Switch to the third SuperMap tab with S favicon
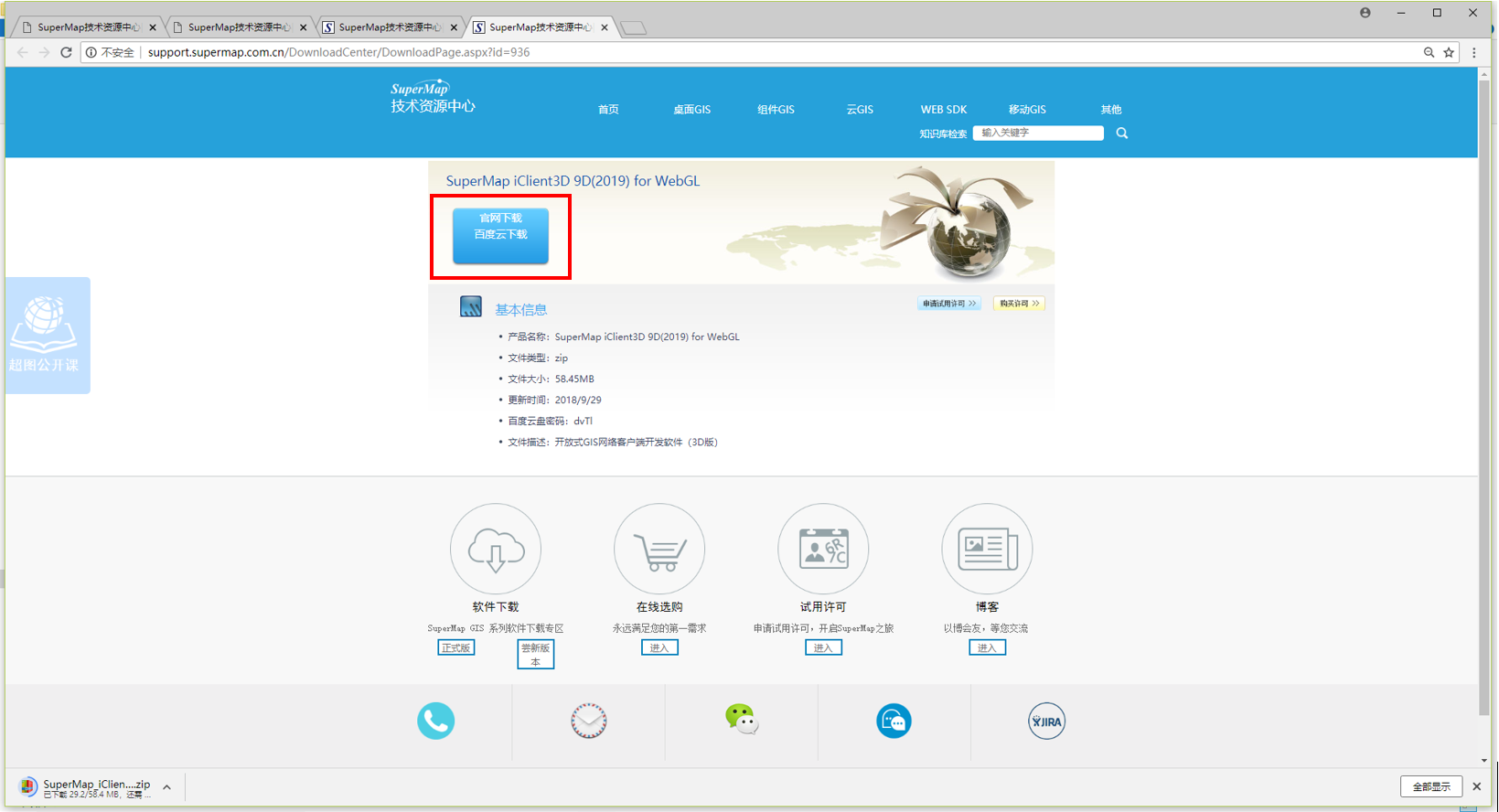1499x812 pixels. coord(391,27)
